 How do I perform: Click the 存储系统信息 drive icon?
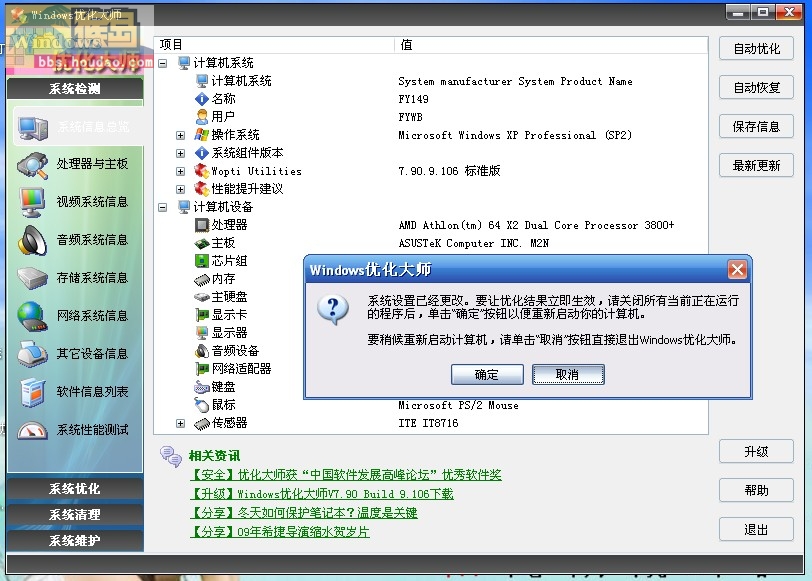click(32, 278)
